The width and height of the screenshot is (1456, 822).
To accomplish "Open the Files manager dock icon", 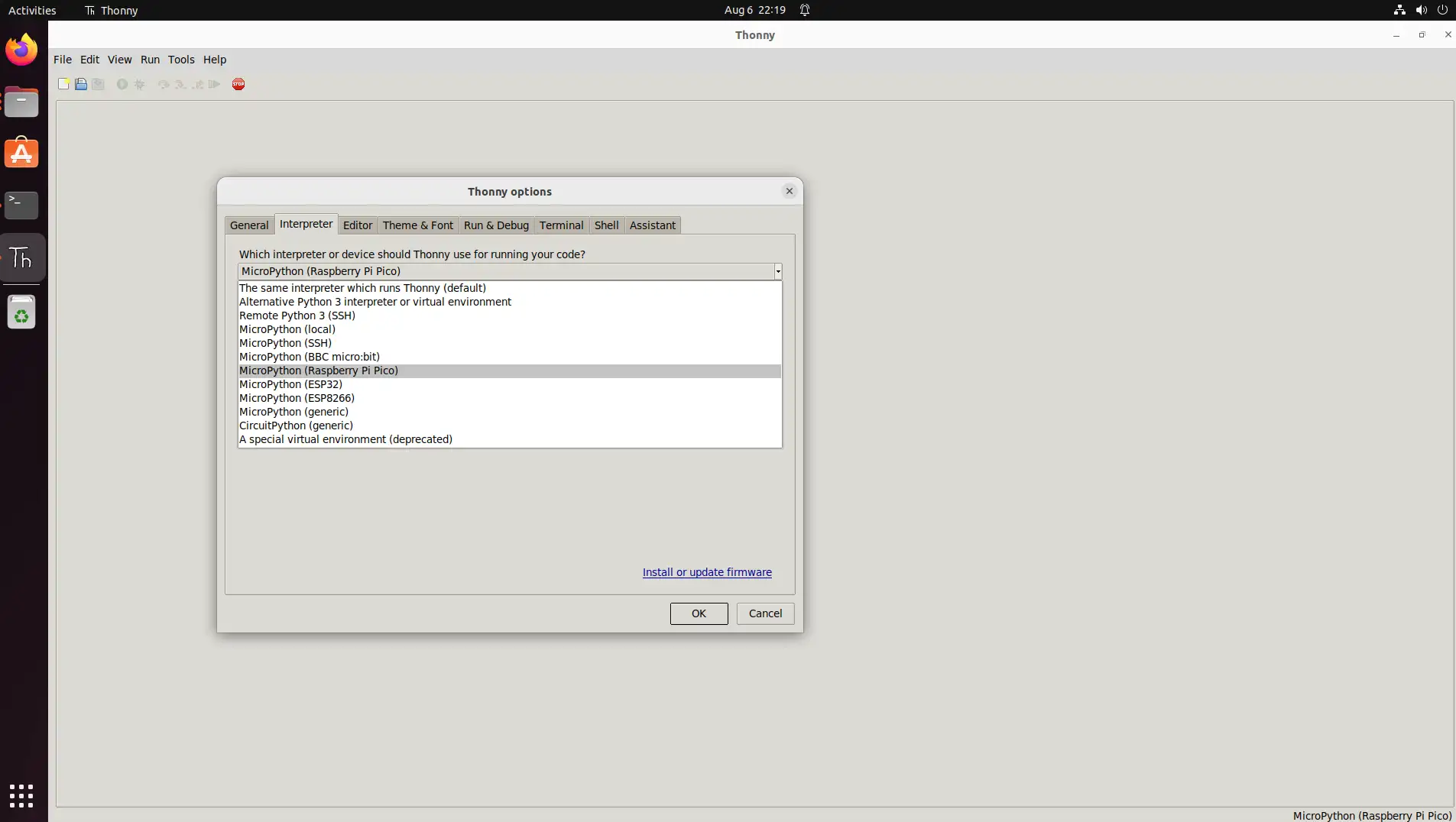I will [21, 102].
